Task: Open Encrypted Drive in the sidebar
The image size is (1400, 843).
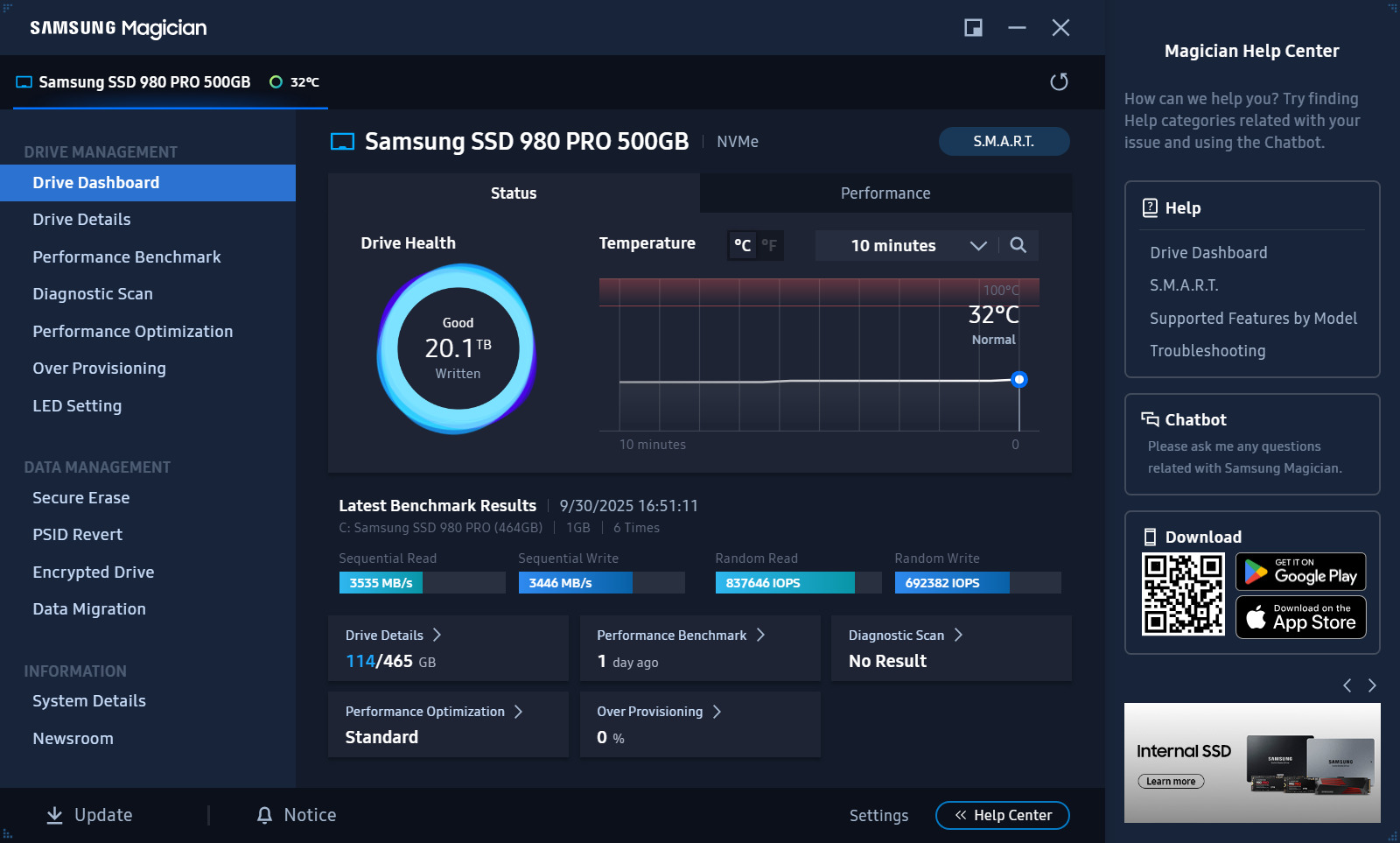Action: pyautogui.click(x=148, y=573)
